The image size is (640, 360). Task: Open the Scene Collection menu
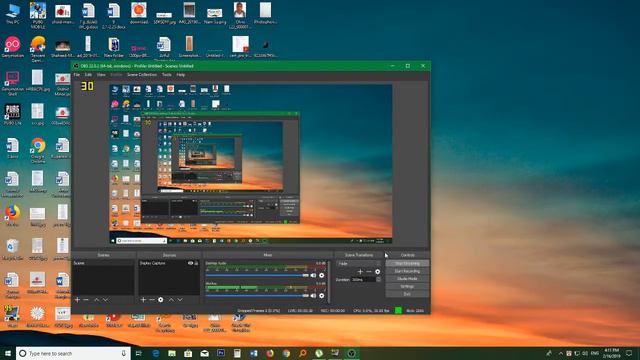point(142,75)
